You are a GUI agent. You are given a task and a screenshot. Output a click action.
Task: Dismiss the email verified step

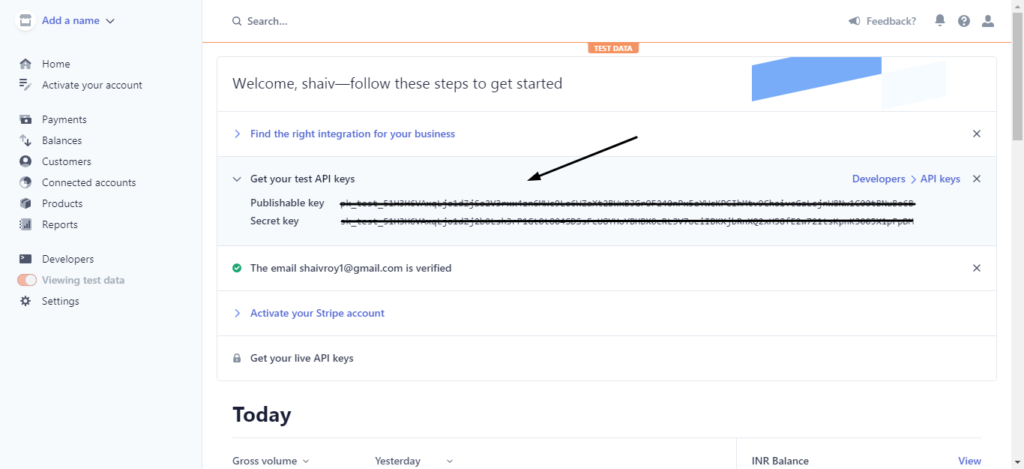point(976,268)
